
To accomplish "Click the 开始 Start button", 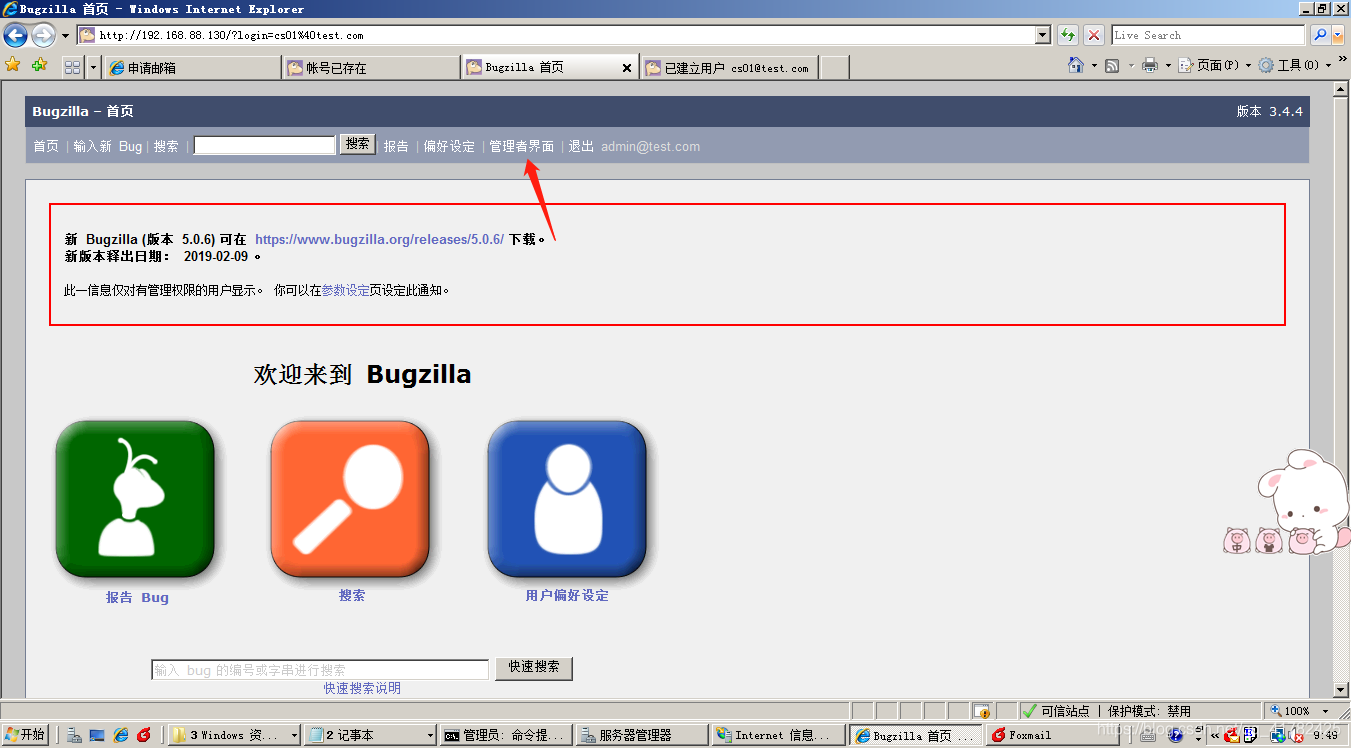I will tap(25, 735).
